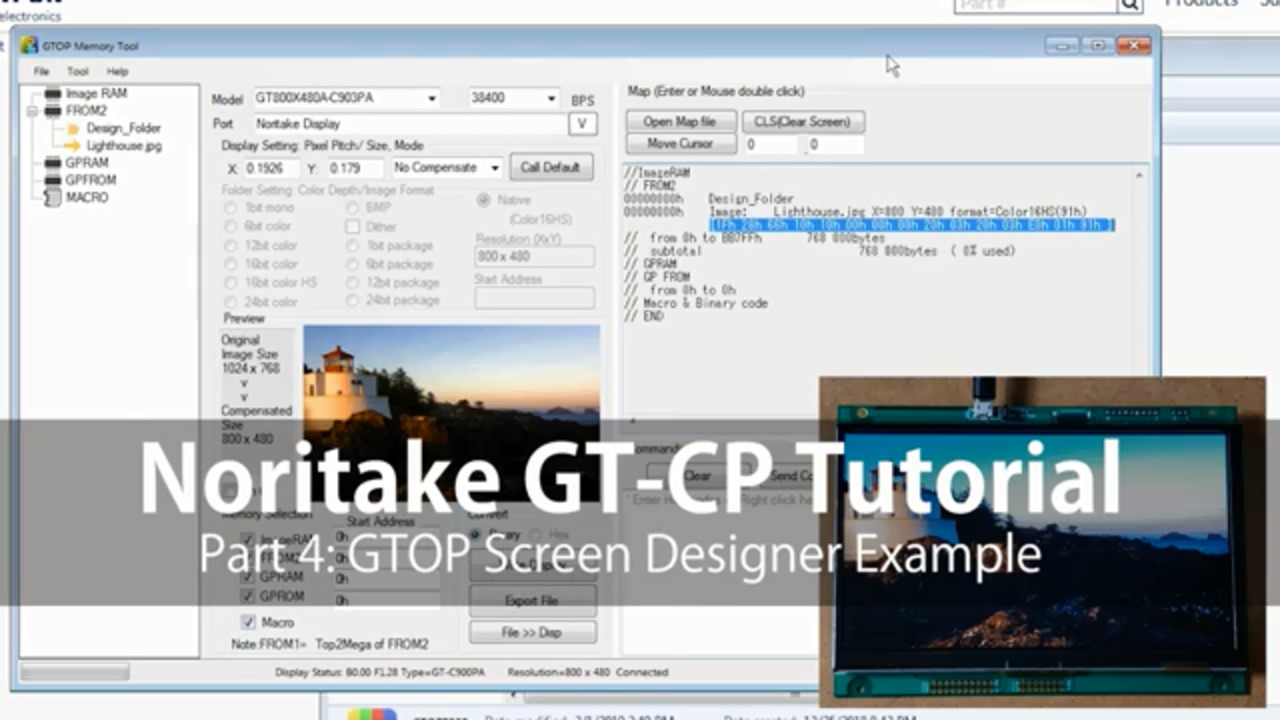Click the File >> Disp button
Screen dimensions: 1280x720
[x=532, y=632]
